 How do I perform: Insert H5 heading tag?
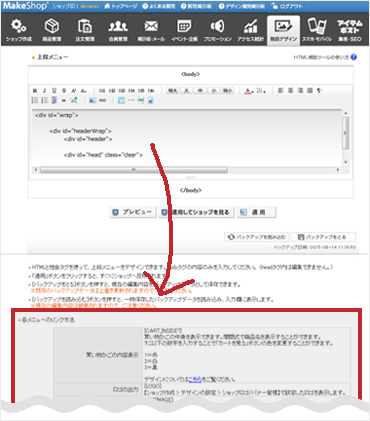tap(141, 91)
